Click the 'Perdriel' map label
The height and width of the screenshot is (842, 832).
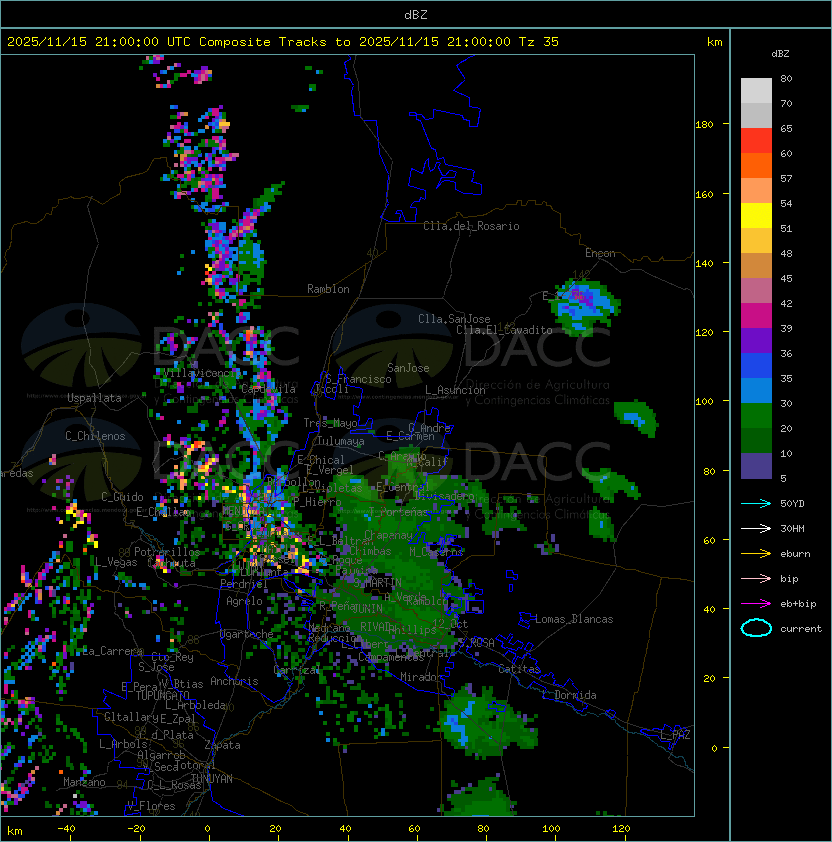(244, 583)
